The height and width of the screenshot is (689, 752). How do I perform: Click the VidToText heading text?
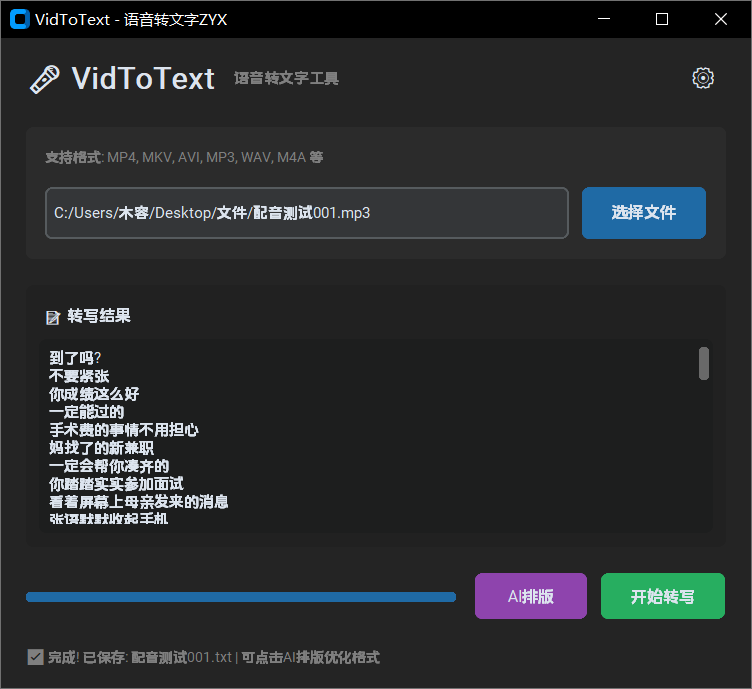click(143, 79)
